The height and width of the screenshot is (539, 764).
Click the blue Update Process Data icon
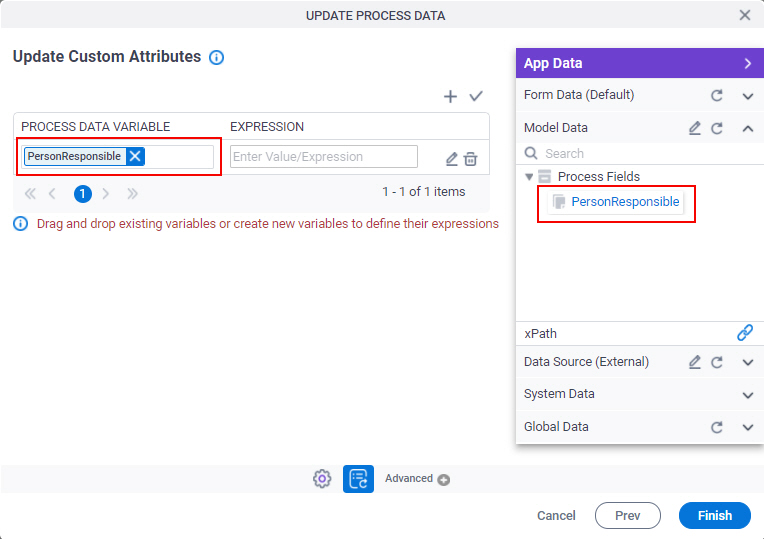[358, 479]
